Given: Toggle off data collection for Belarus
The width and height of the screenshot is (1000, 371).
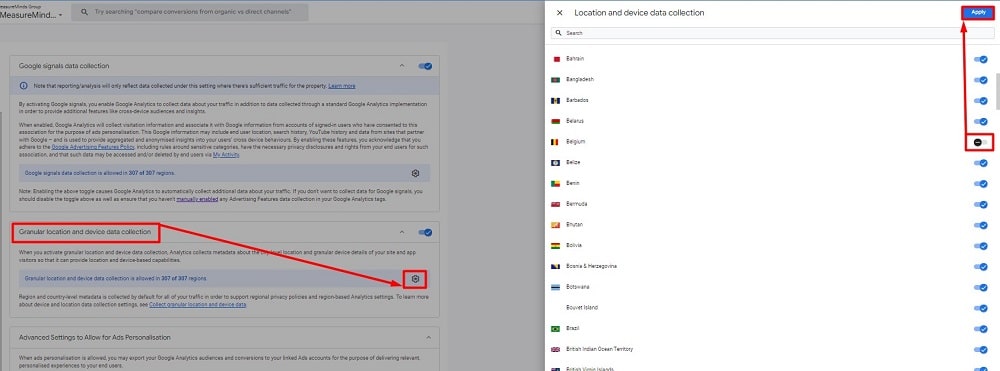Looking at the screenshot, I should point(980,121).
